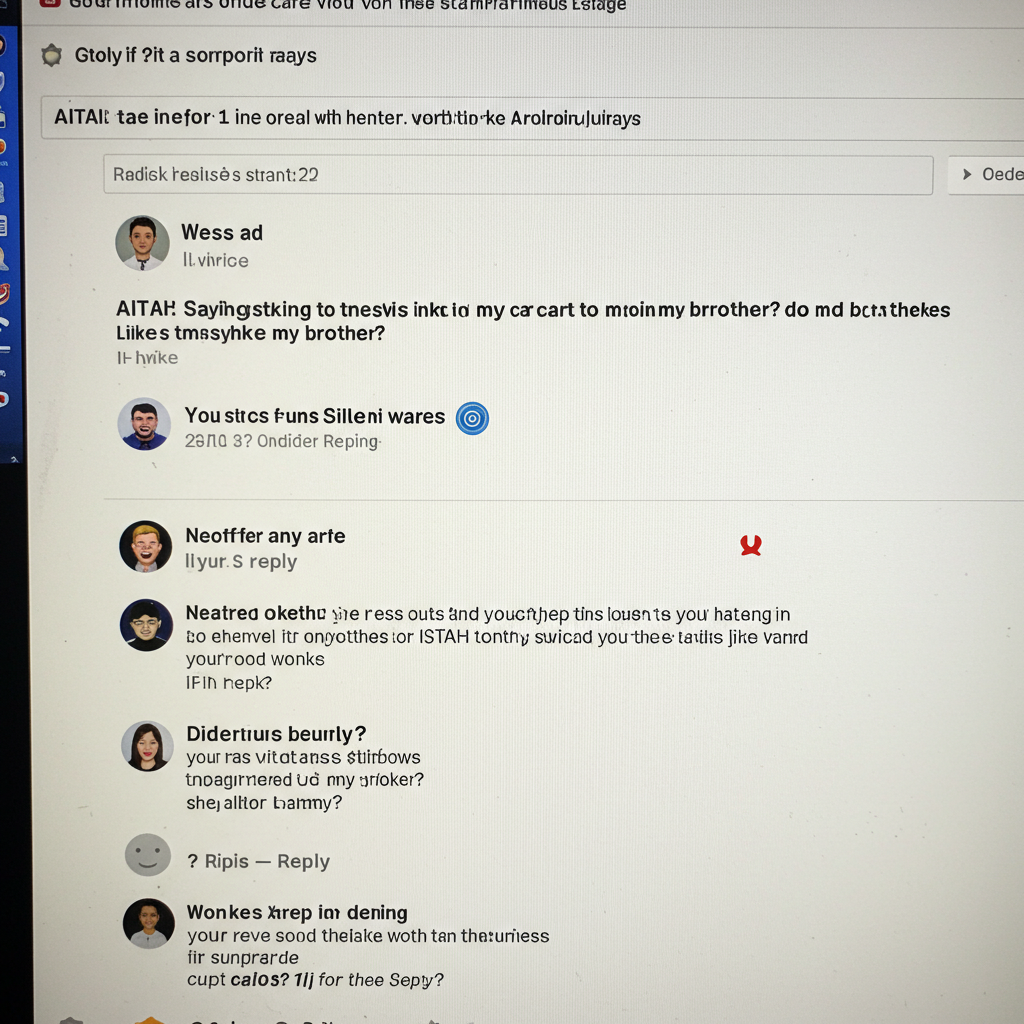Open the 'Wonkes xrep' commenter avatar
The height and width of the screenshot is (1024, 1024).
point(149,923)
